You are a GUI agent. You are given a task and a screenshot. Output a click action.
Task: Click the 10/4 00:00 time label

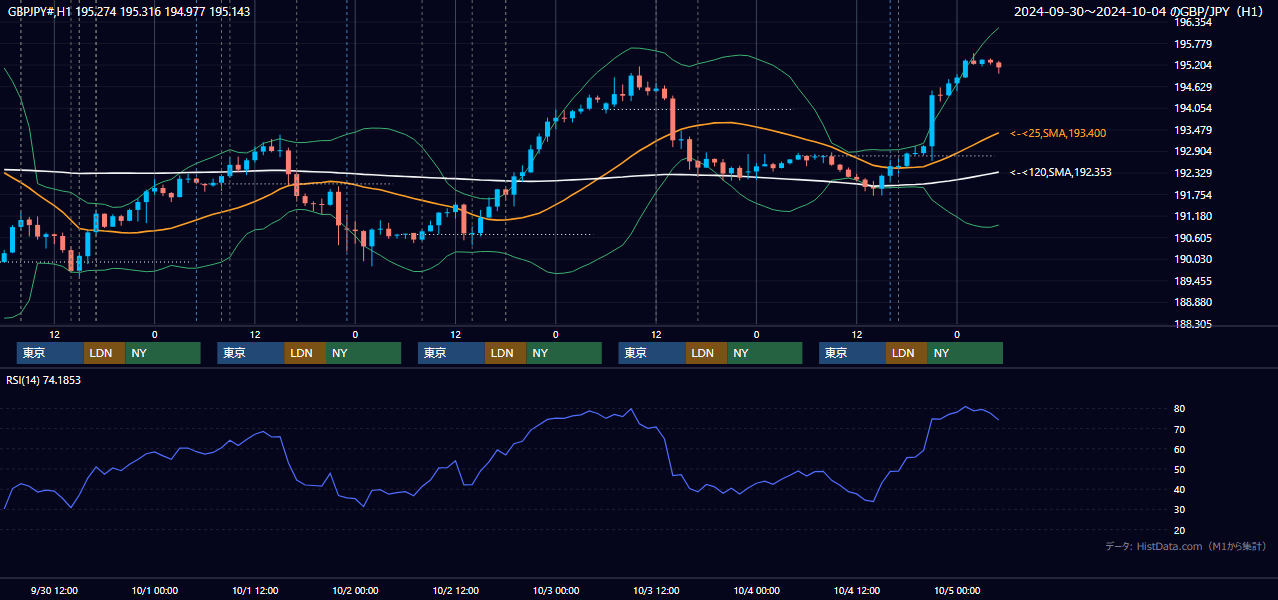(757, 591)
